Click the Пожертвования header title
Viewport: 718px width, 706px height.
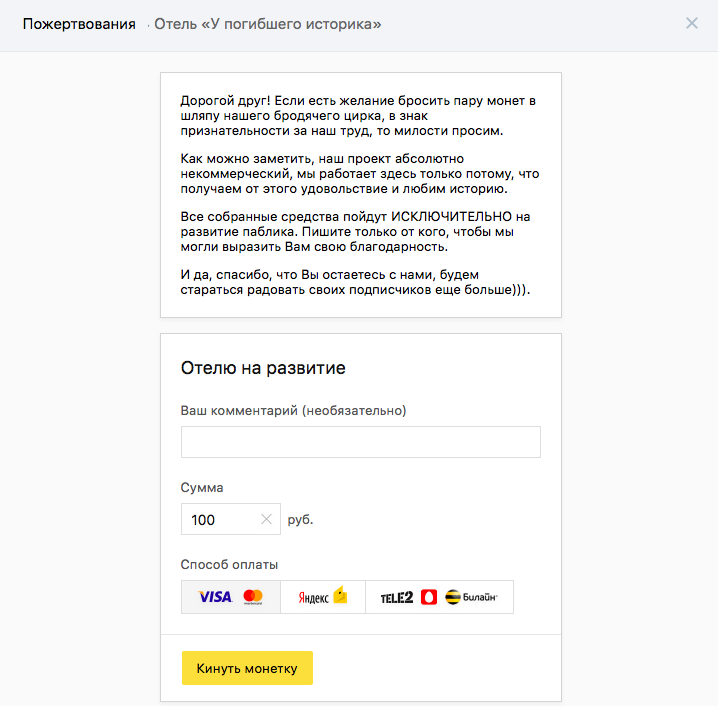pos(79,24)
